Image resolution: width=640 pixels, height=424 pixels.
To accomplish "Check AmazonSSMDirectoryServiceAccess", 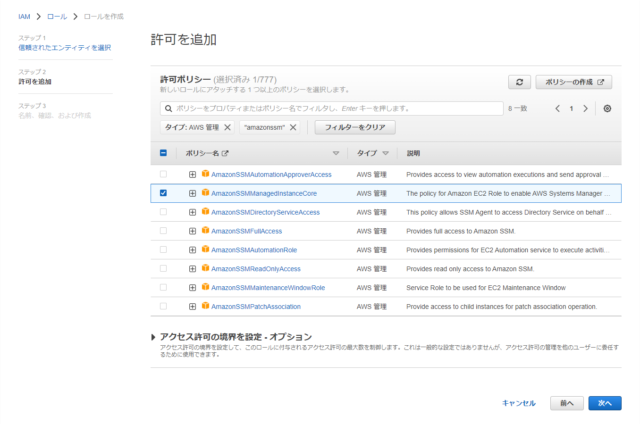I will click(x=163, y=212).
